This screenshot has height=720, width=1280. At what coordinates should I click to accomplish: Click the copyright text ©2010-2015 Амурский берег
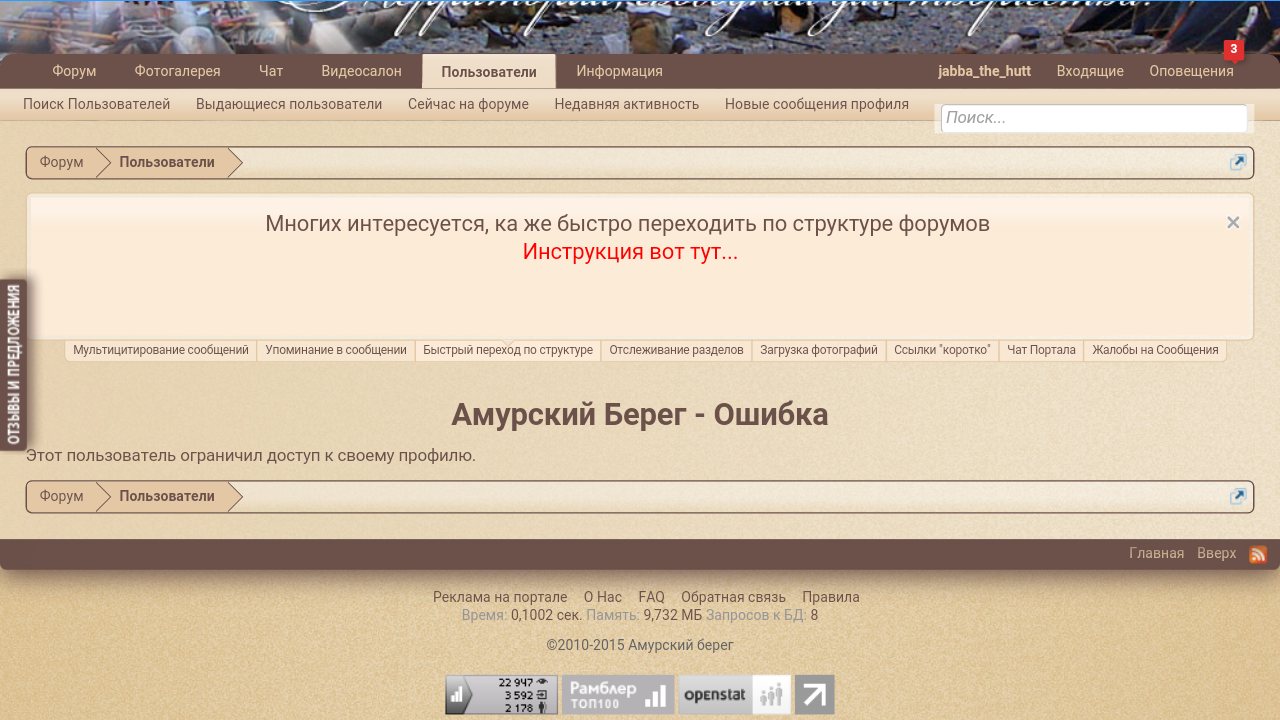coord(640,645)
